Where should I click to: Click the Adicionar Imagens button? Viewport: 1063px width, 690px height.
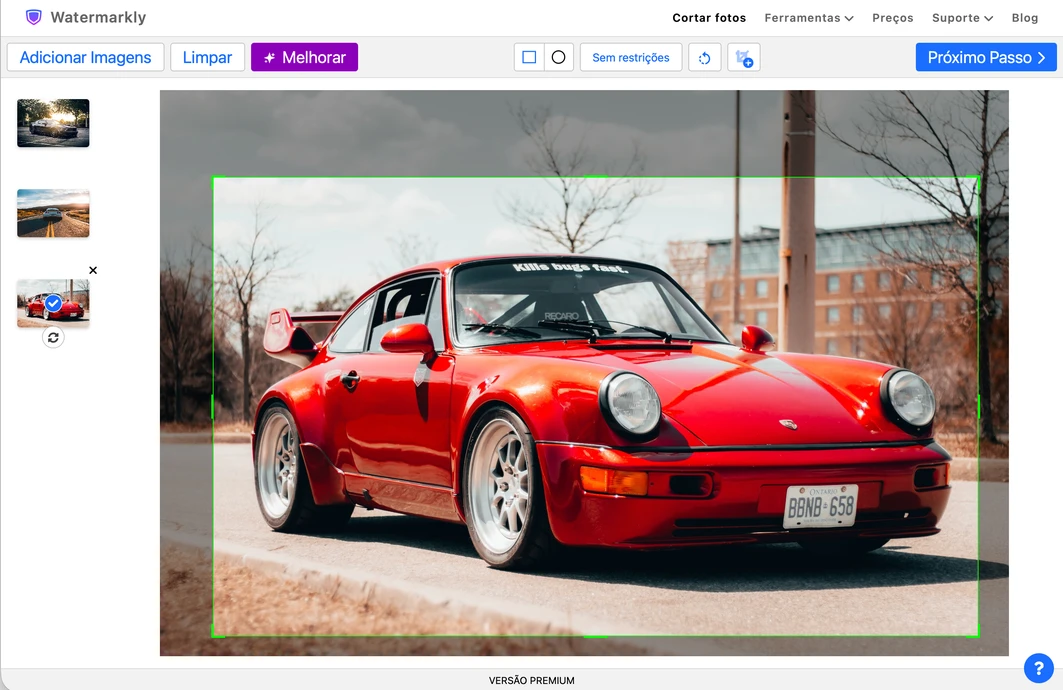pos(85,58)
